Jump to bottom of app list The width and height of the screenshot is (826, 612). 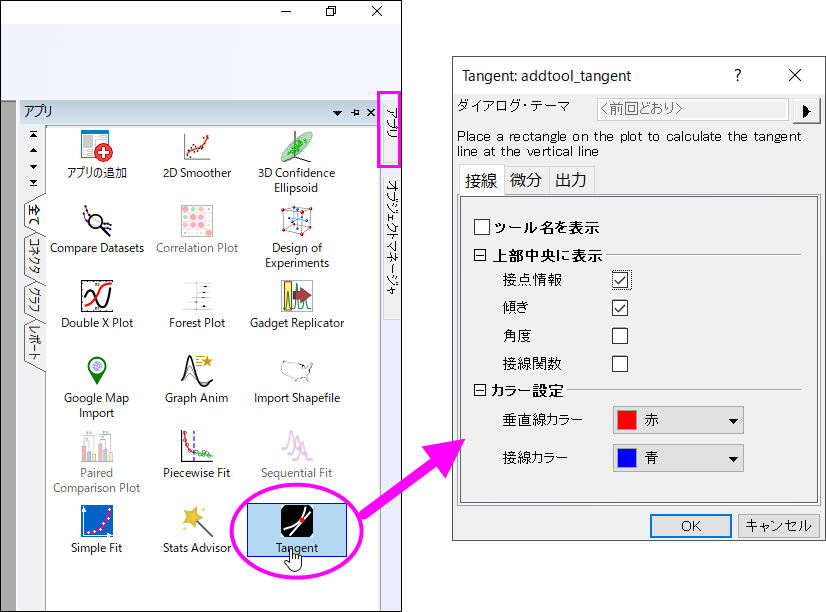[x=34, y=183]
